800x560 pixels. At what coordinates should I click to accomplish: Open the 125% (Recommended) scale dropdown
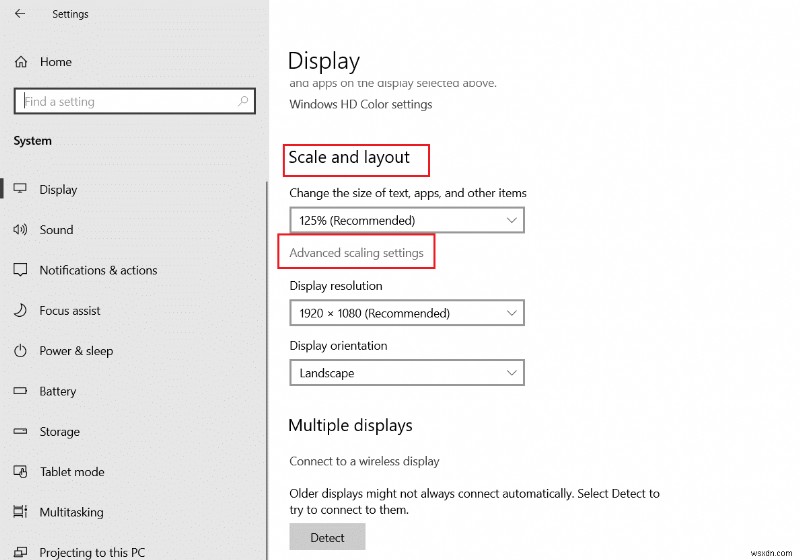pos(407,220)
